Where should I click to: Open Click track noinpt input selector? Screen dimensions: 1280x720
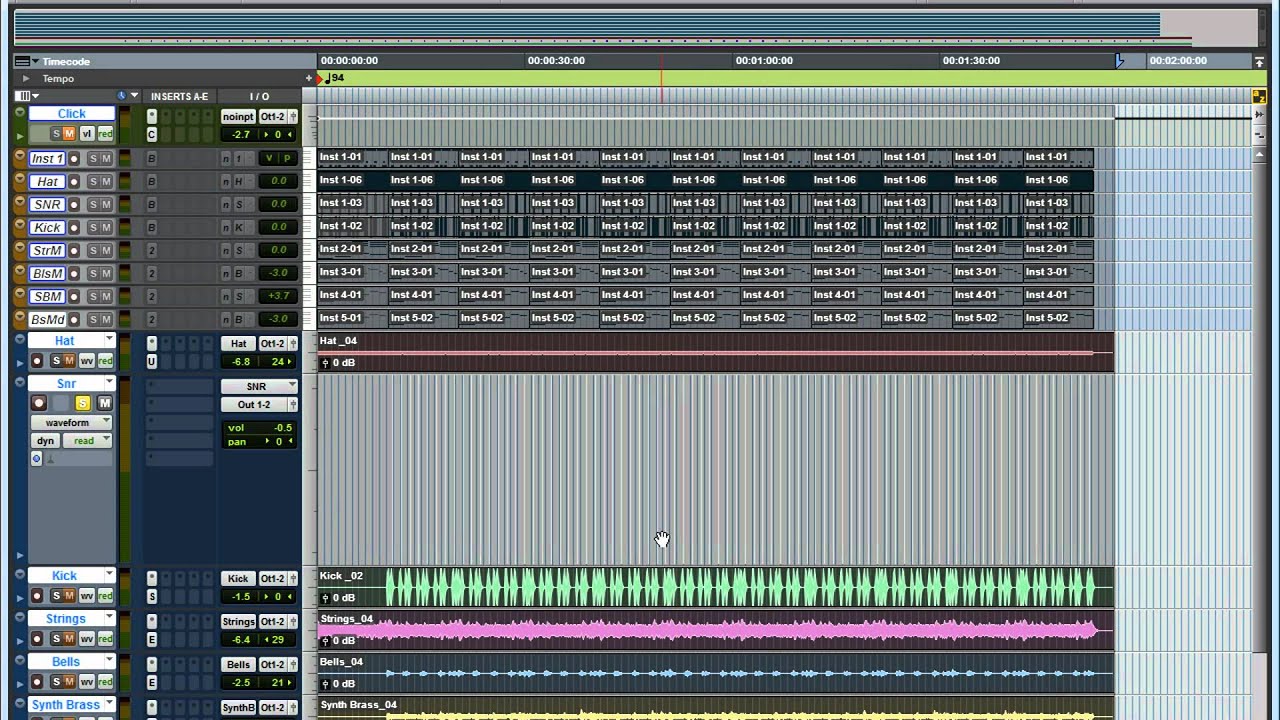coord(238,116)
